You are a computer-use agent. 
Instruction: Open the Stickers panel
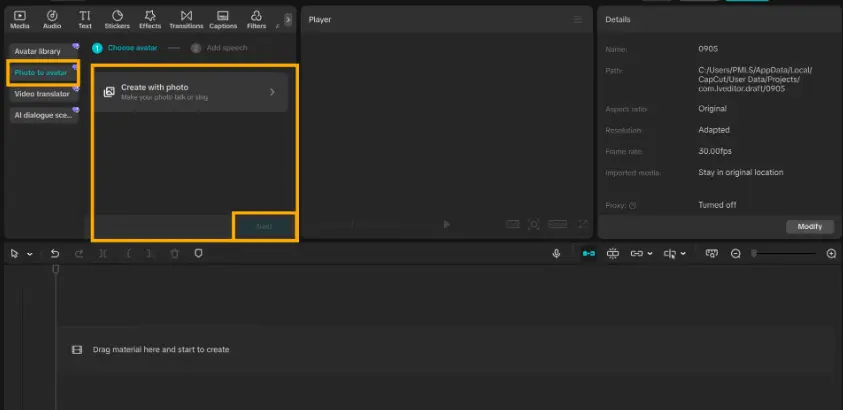coord(117,19)
